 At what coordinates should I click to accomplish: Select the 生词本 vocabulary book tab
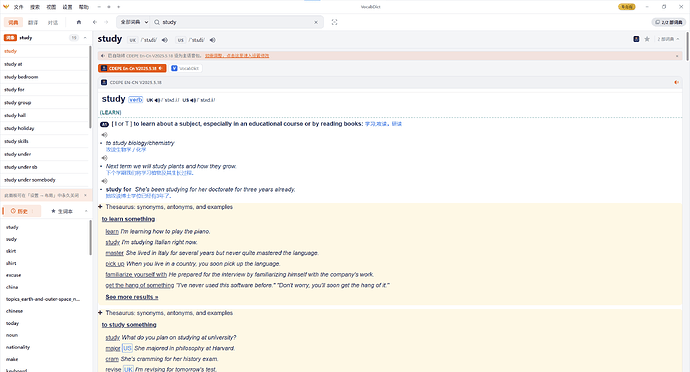(62, 211)
